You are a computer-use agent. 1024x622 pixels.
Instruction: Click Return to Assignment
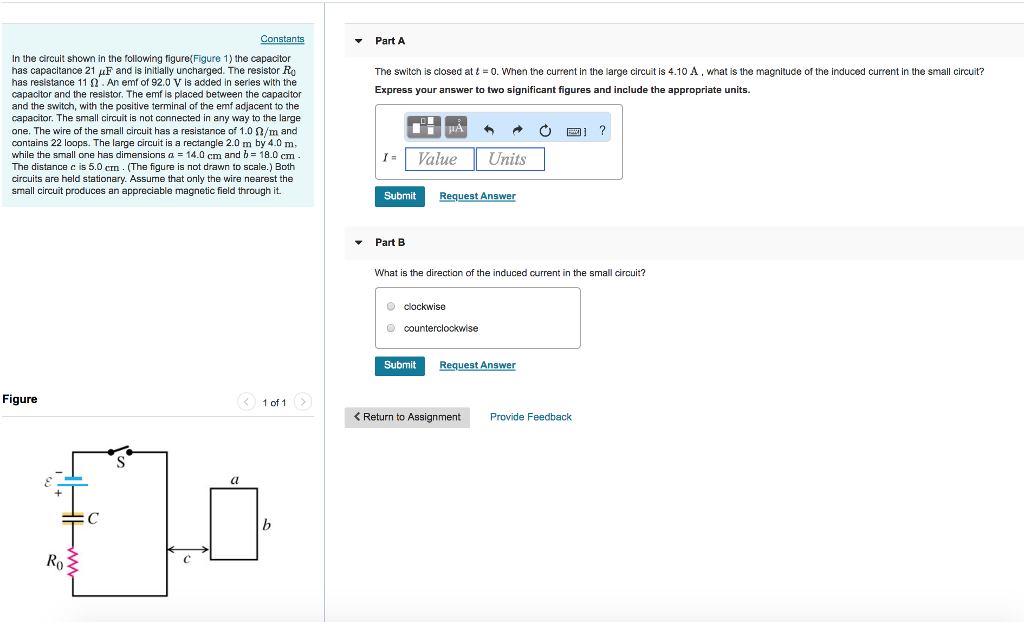(407, 416)
